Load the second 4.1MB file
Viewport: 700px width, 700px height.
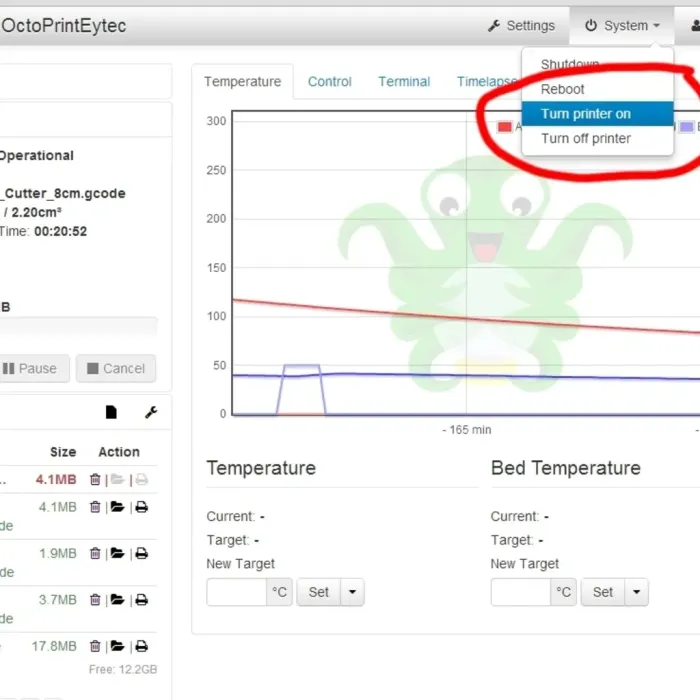[x=117, y=507]
